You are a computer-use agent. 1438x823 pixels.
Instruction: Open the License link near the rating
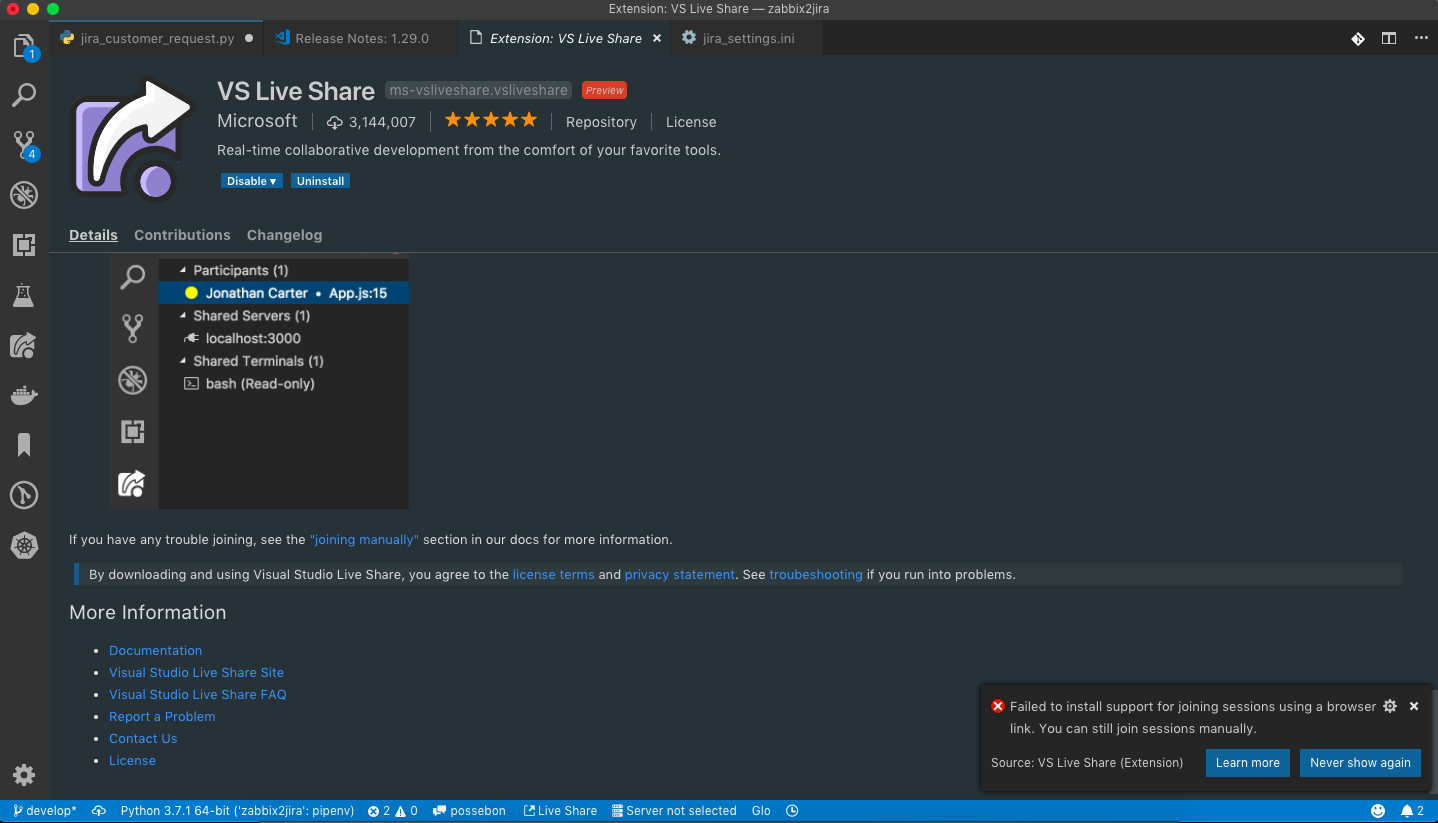coord(691,122)
